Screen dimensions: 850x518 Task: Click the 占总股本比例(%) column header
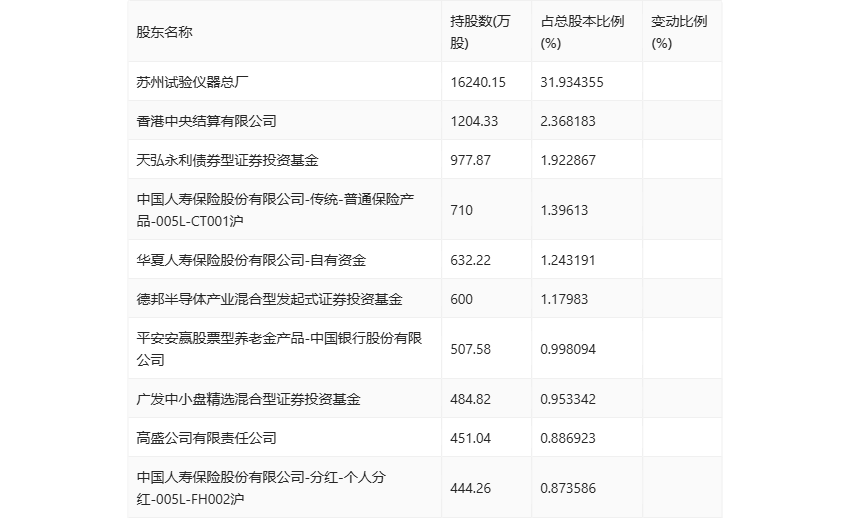[x=582, y=32]
